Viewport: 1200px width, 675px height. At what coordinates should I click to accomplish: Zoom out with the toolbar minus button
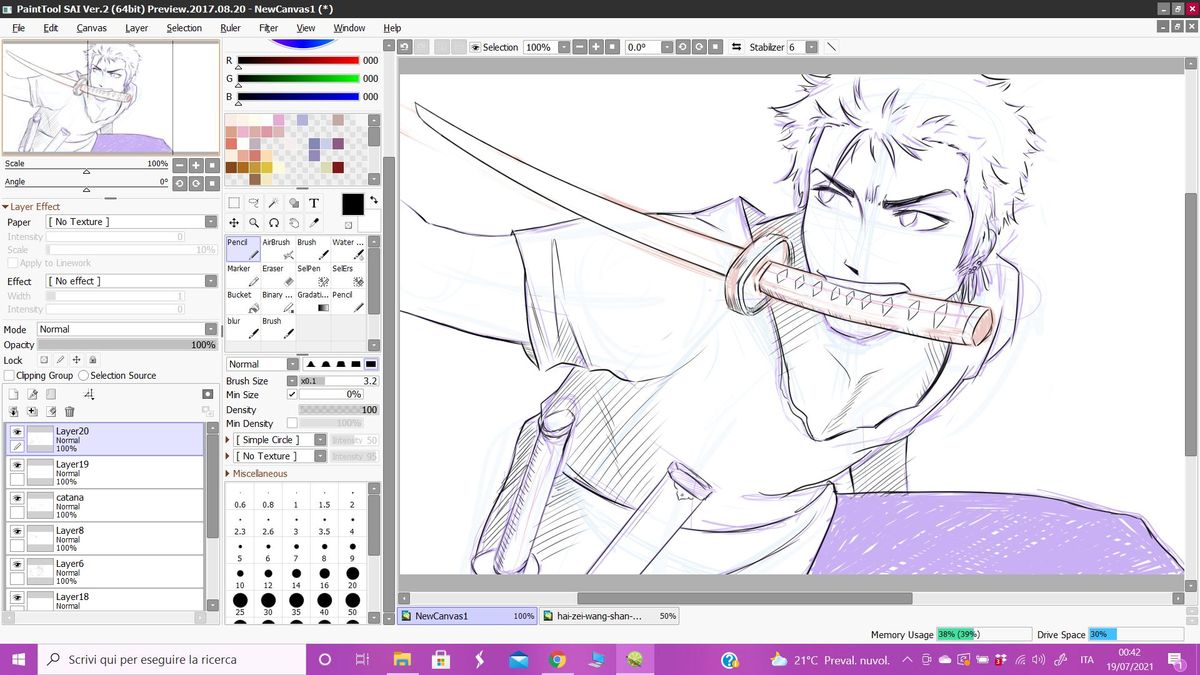pyautogui.click(x=580, y=47)
